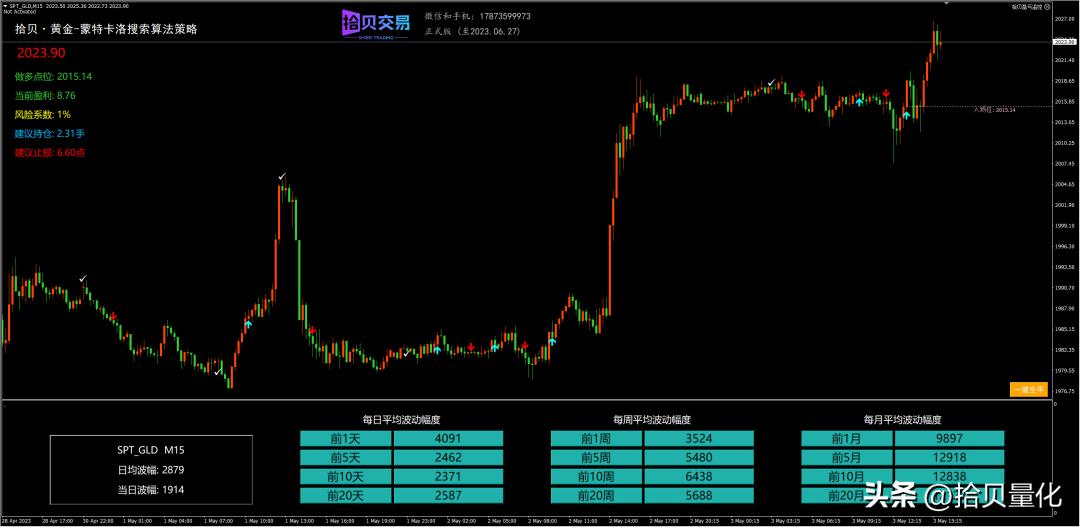
Task: Click the 前20周 cell
Action: tap(596, 495)
